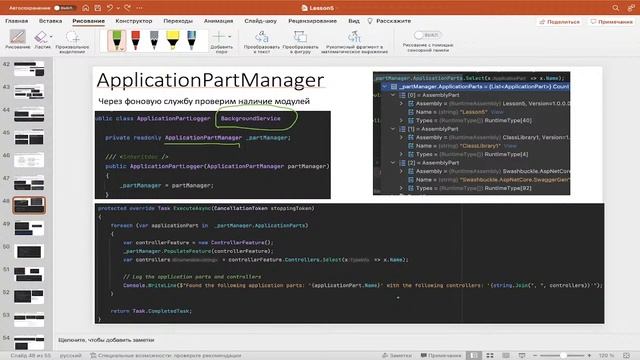Open the Вид tab
The width and height of the screenshot is (640, 360).
[x=354, y=21]
